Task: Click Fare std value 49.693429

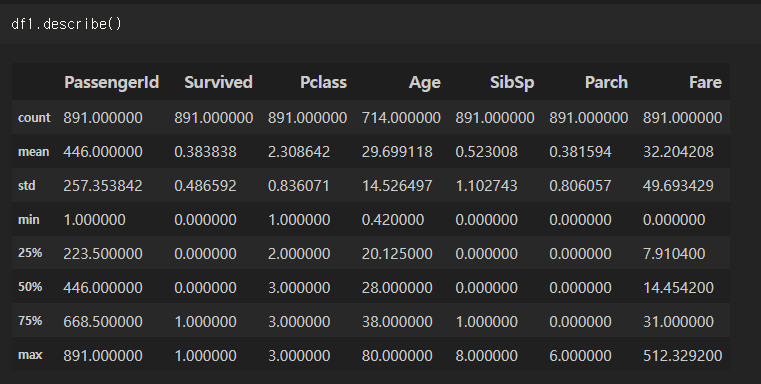Action: point(678,185)
